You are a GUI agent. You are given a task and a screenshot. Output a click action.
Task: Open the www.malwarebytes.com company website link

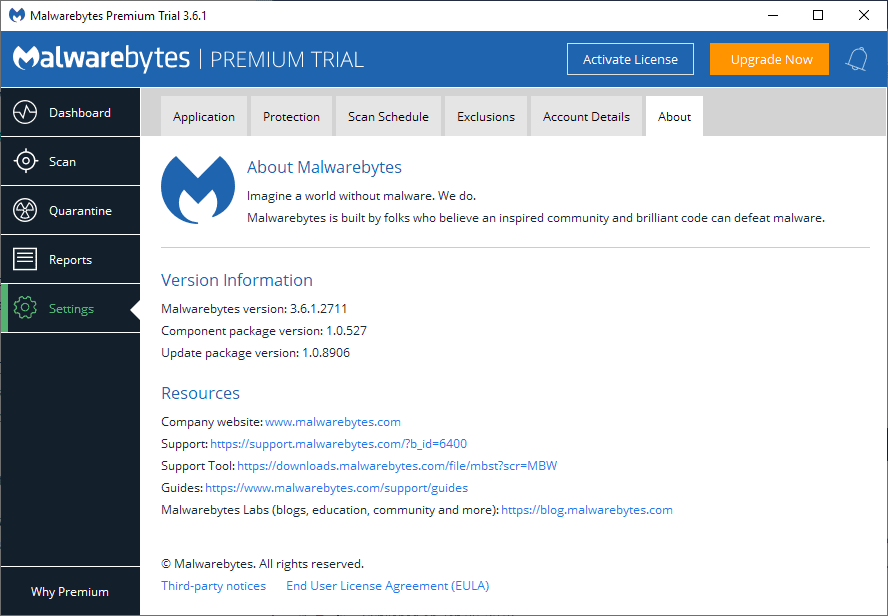333,422
